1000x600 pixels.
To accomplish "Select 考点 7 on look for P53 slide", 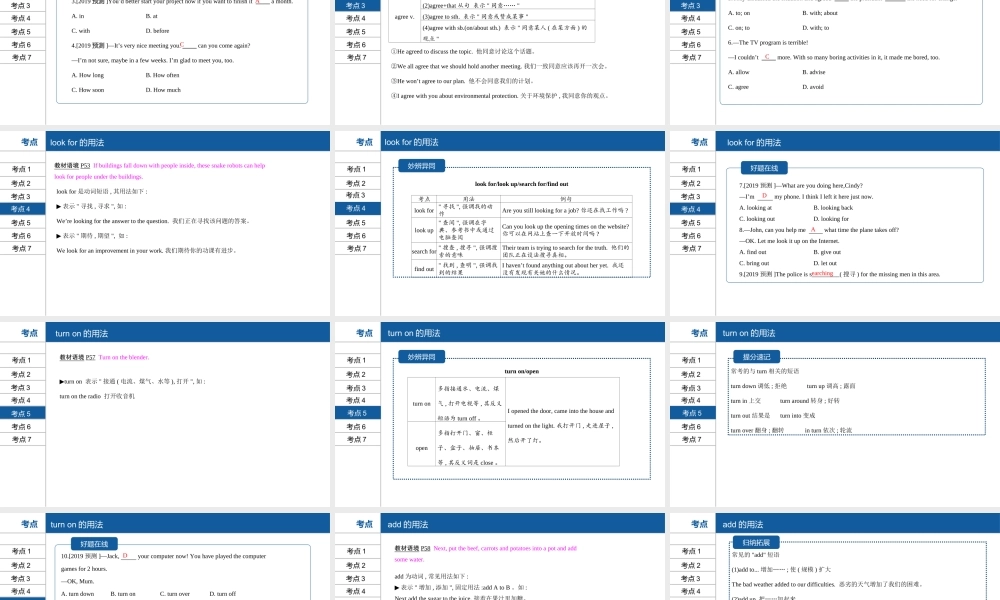I will (22, 248).
